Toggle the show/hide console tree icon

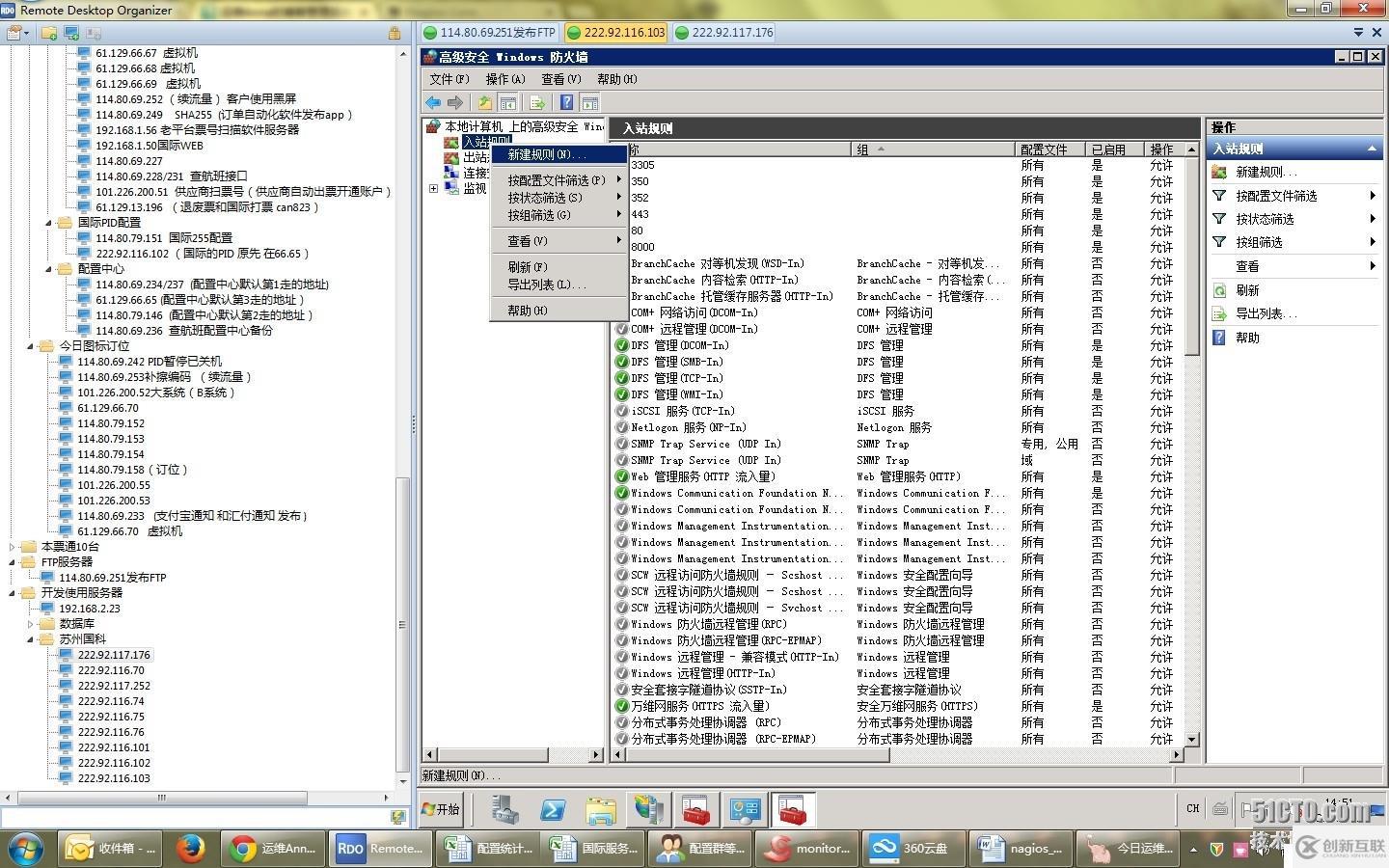tap(508, 102)
